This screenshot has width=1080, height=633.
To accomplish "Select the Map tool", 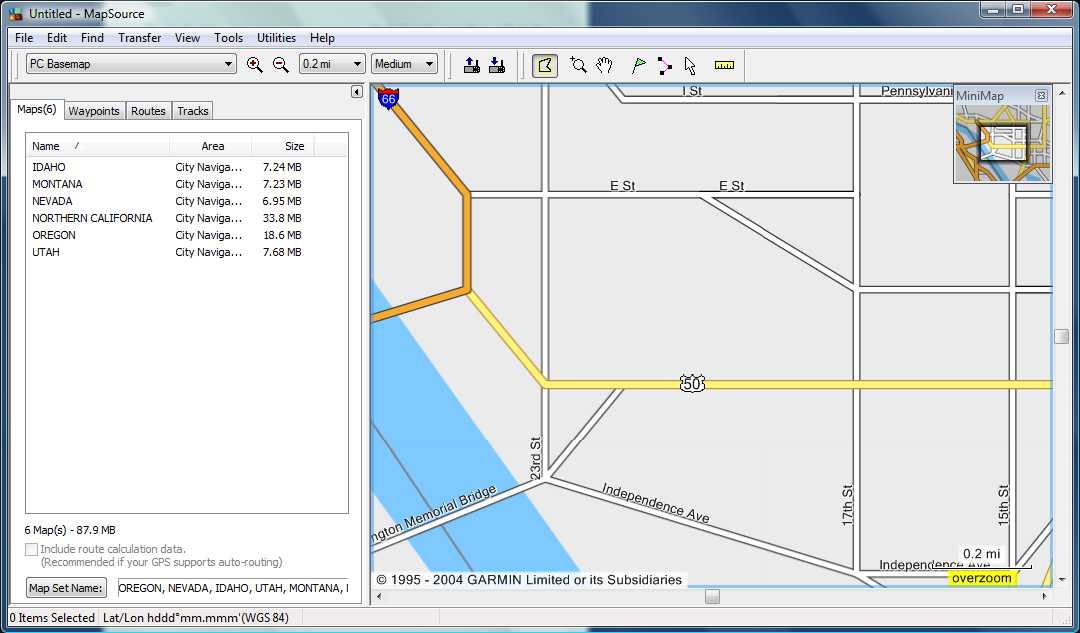I will pos(545,65).
